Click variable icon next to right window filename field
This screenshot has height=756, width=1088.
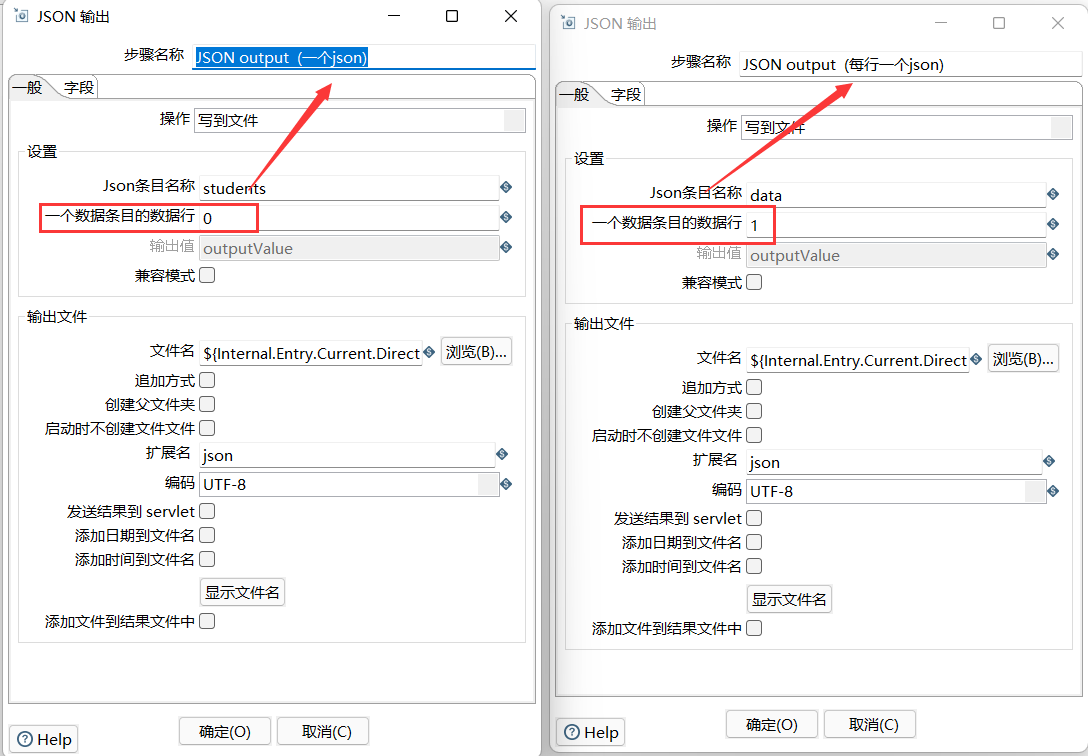click(976, 359)
